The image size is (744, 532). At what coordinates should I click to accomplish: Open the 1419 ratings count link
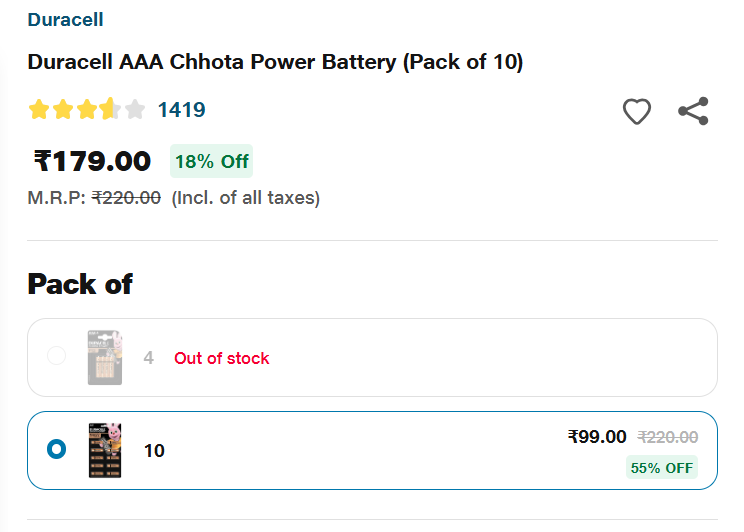pyautogui.click(x=181, y=110)
